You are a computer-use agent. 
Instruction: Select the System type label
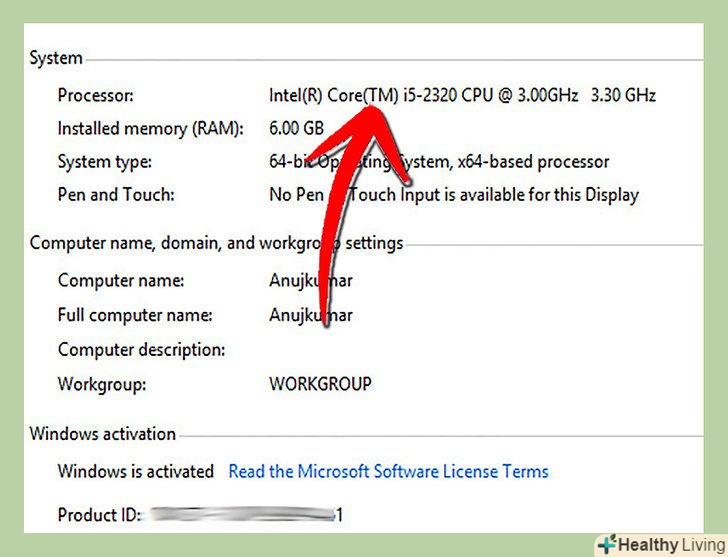click(104, 162)
